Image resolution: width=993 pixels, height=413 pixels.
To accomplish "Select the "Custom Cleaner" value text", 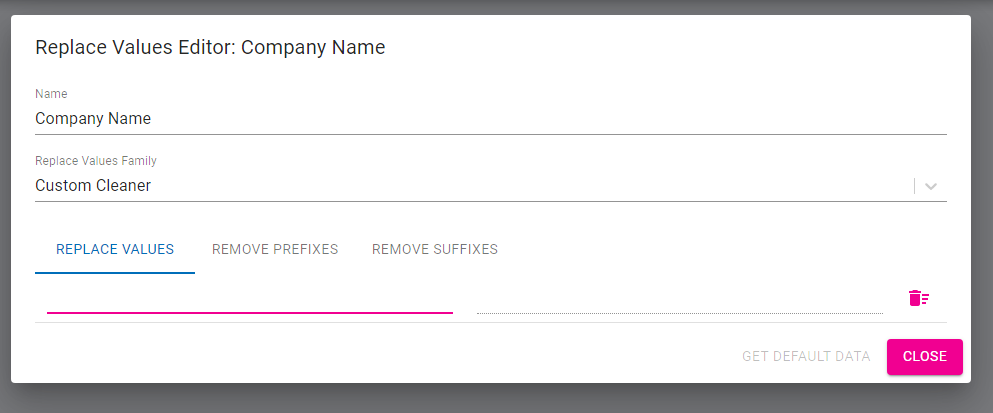I will 93,186.
